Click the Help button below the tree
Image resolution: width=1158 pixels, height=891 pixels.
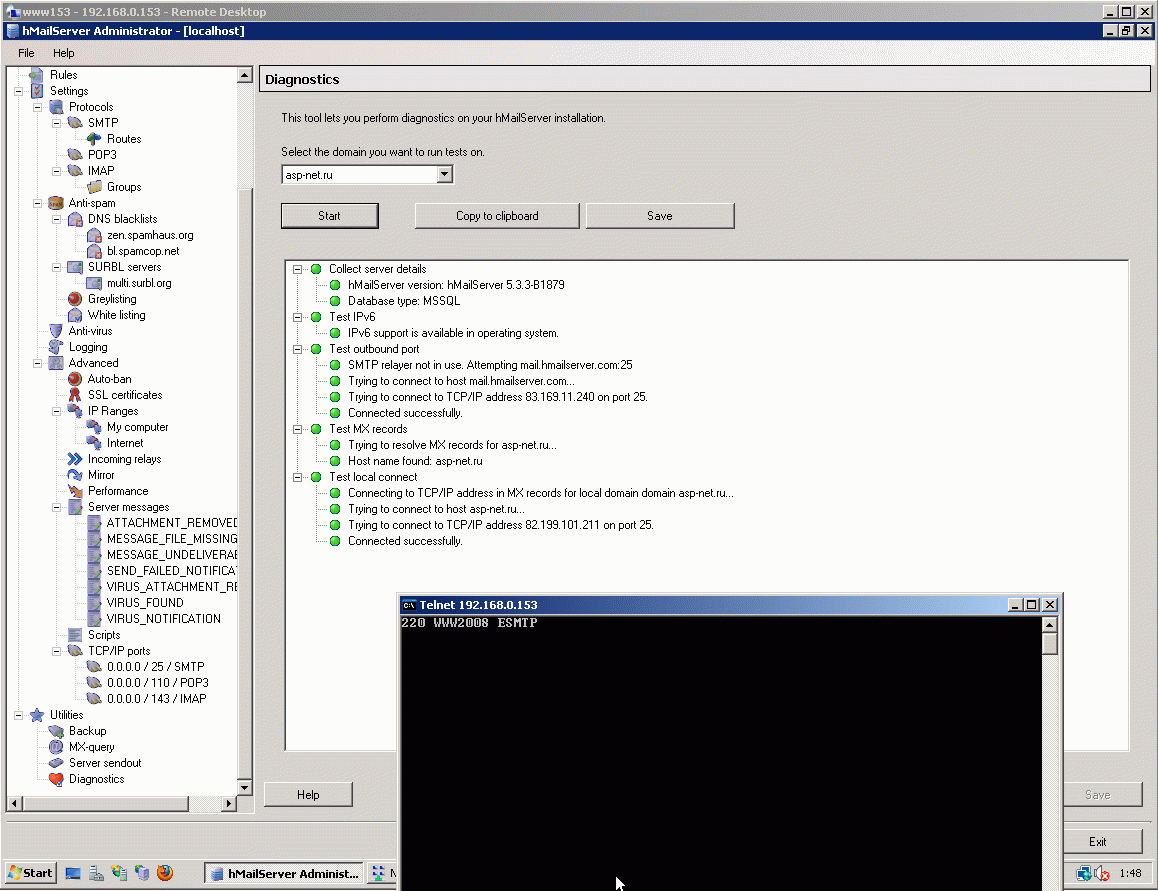click(308, 794)
